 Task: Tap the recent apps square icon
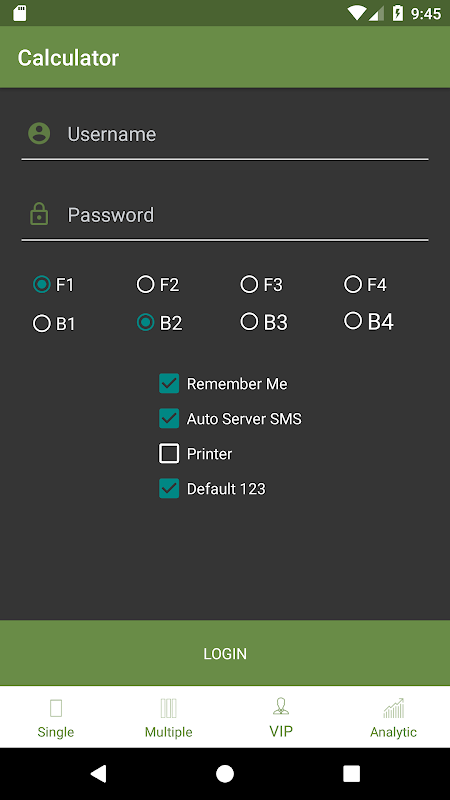tap(351, 773)
